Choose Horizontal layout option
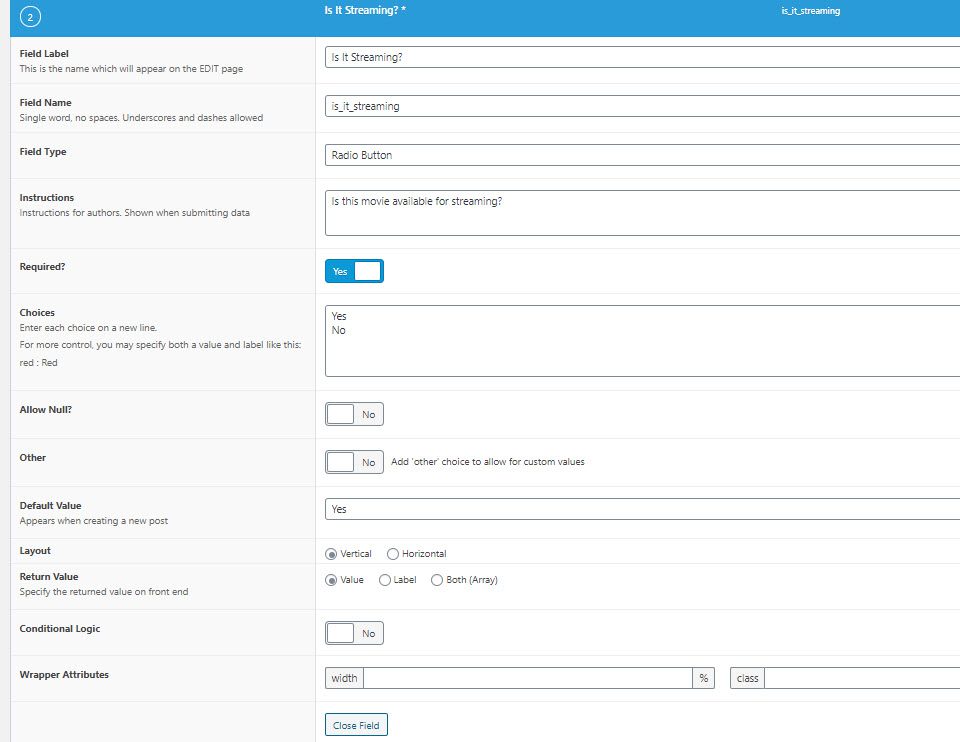The image size is (960, 742). click(x=393, y=554)
